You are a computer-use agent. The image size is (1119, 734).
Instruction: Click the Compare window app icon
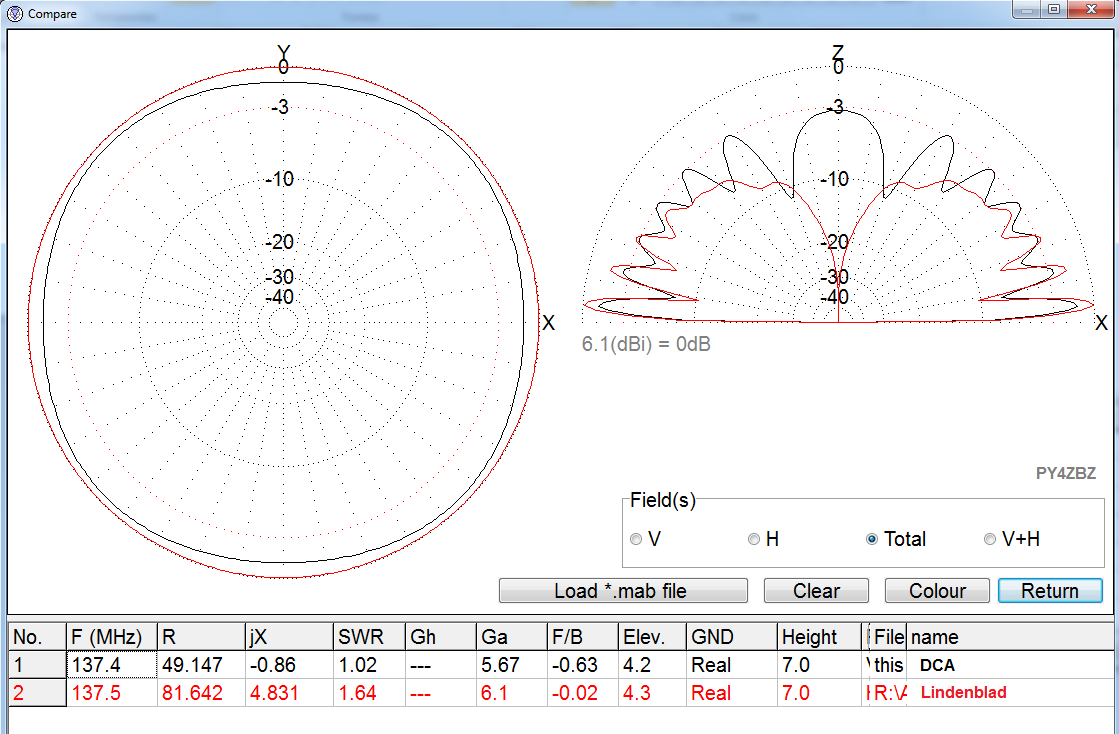tap(15, 14)
